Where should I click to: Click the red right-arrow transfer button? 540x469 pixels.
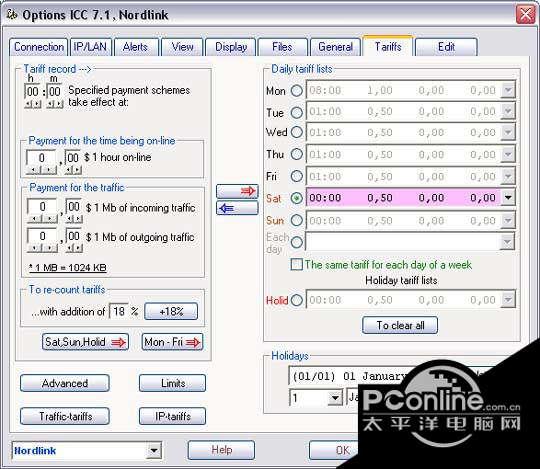click(237, 191)
